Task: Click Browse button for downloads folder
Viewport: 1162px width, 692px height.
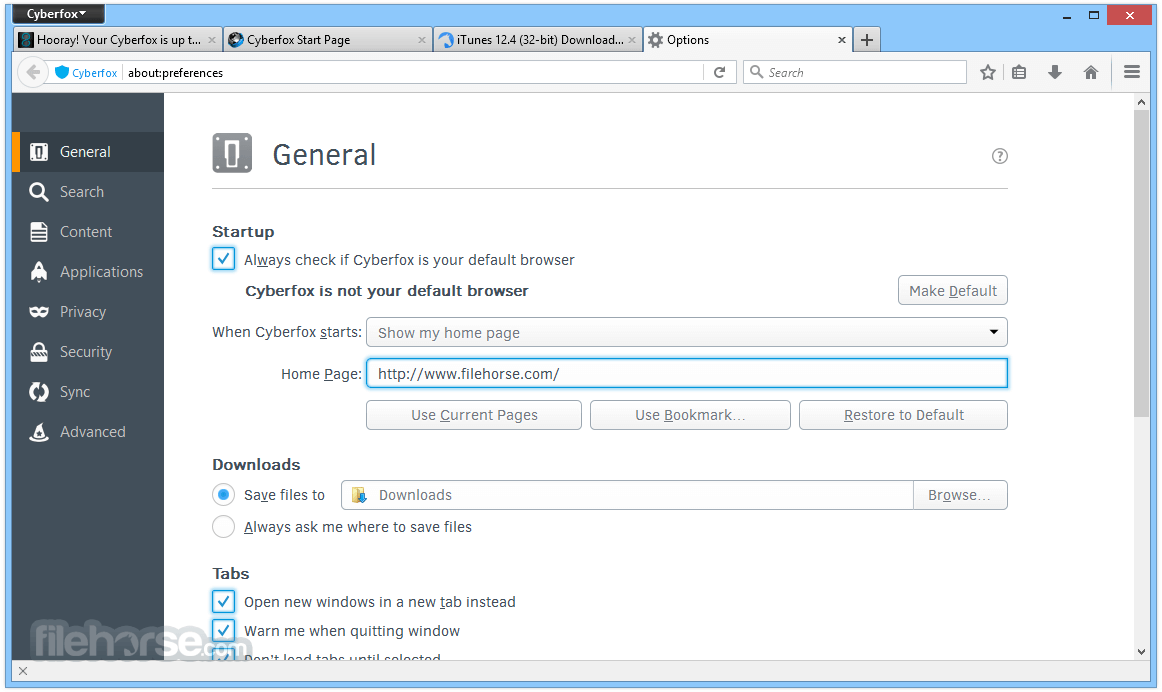Action: pyautogui.click(x=960, y=495)
